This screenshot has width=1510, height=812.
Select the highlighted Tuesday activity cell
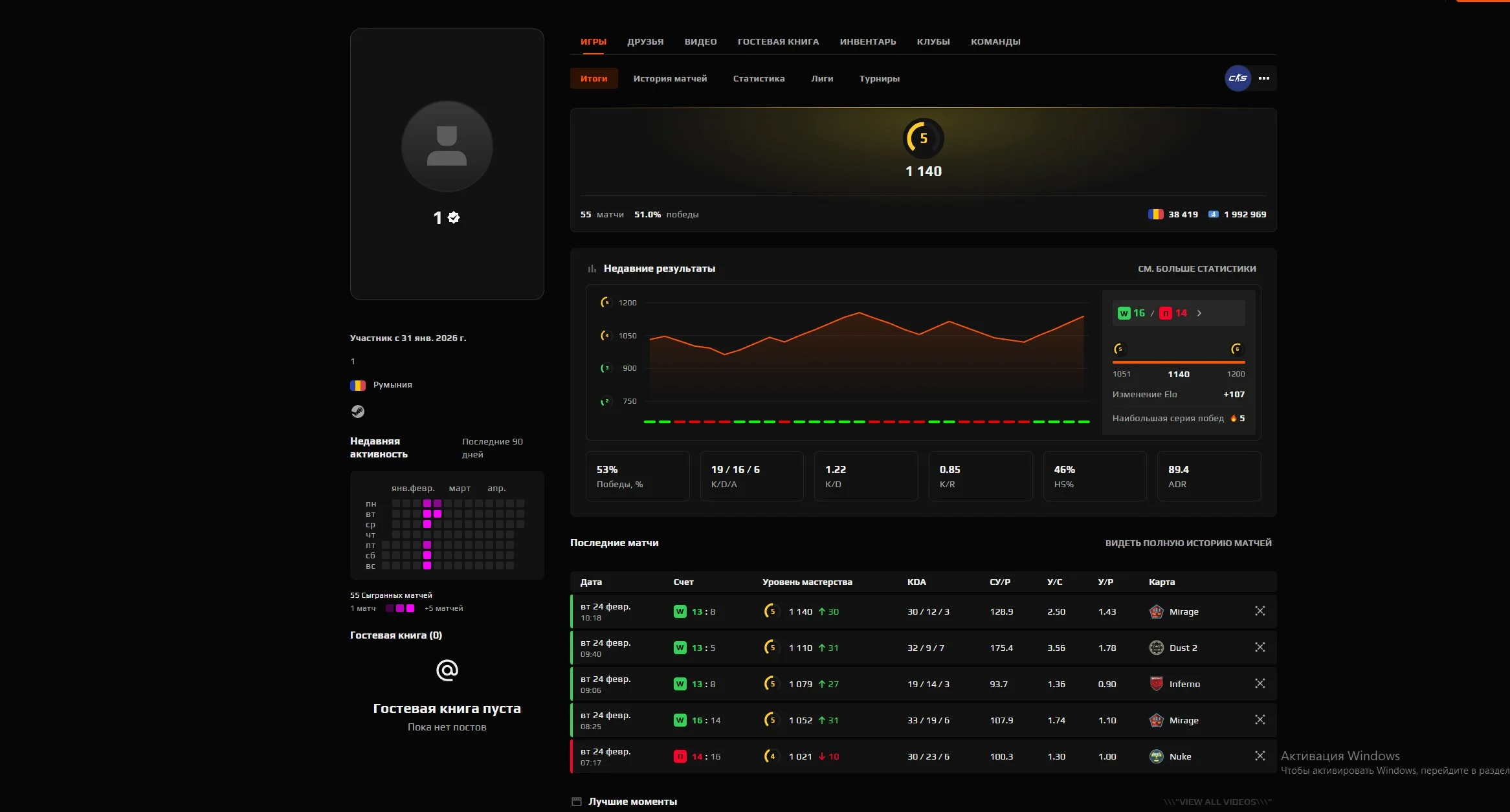427,514
